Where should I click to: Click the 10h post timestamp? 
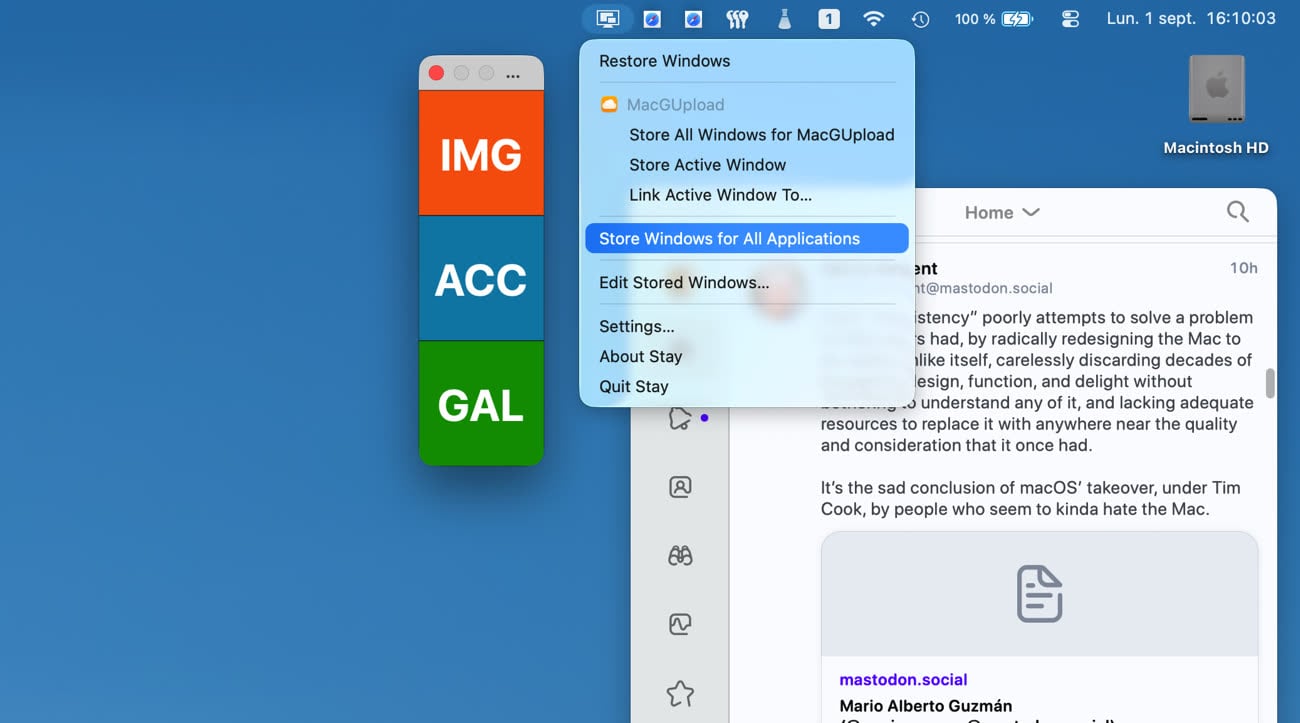1243,268
